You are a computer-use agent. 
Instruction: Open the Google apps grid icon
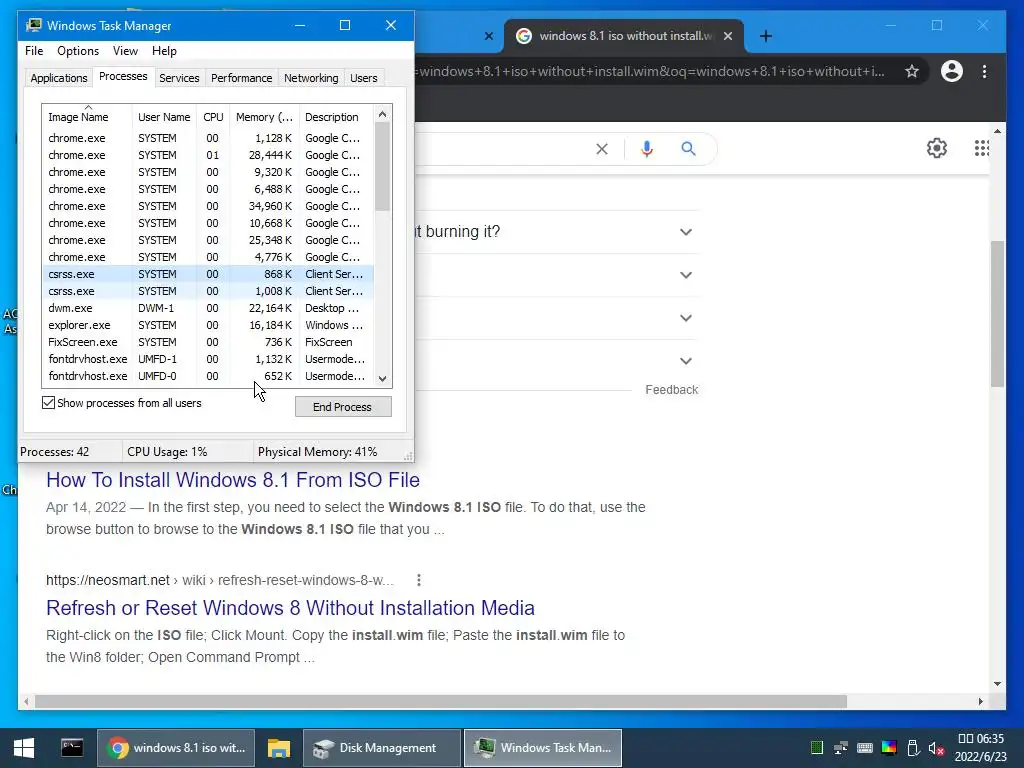(x=982, y=148)
